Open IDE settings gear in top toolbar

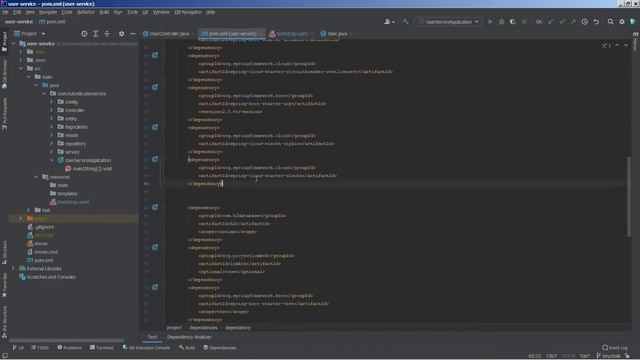tap(622, 22)
